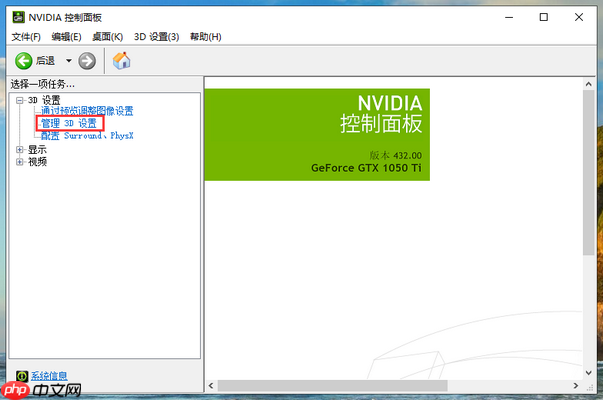Click the green Back arrow icon

click(x=23, y=61)
